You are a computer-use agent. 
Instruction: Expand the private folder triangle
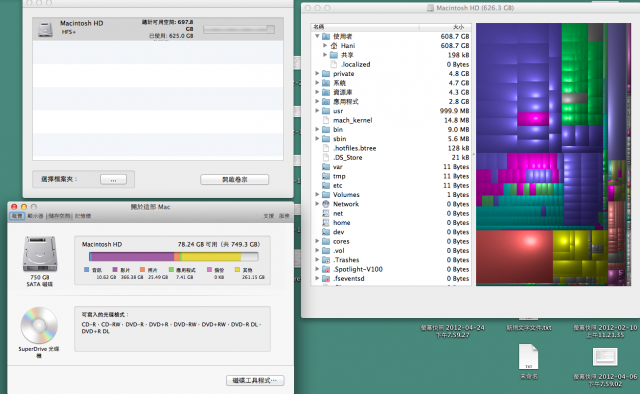(x=317, y=73)
